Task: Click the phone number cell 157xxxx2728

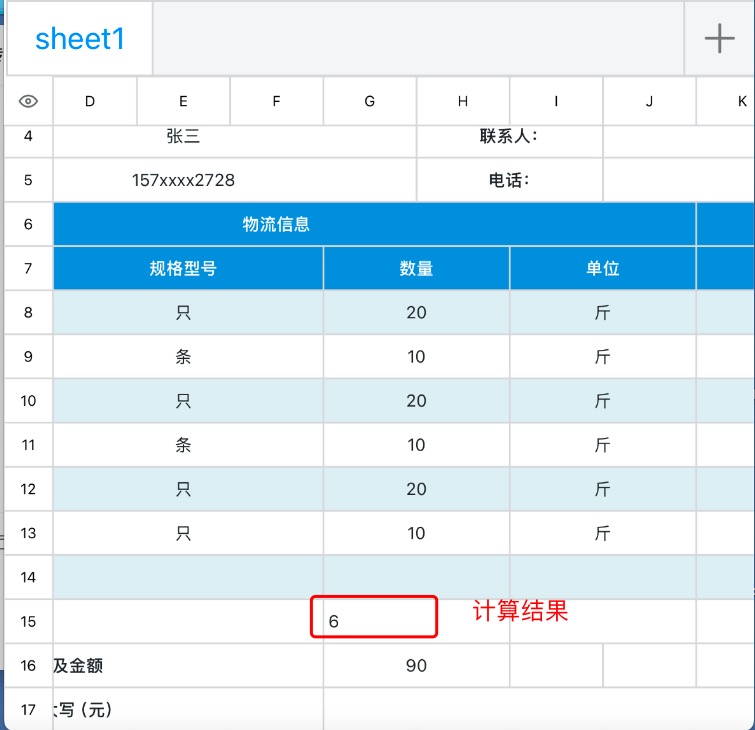Action: point(234,180)
